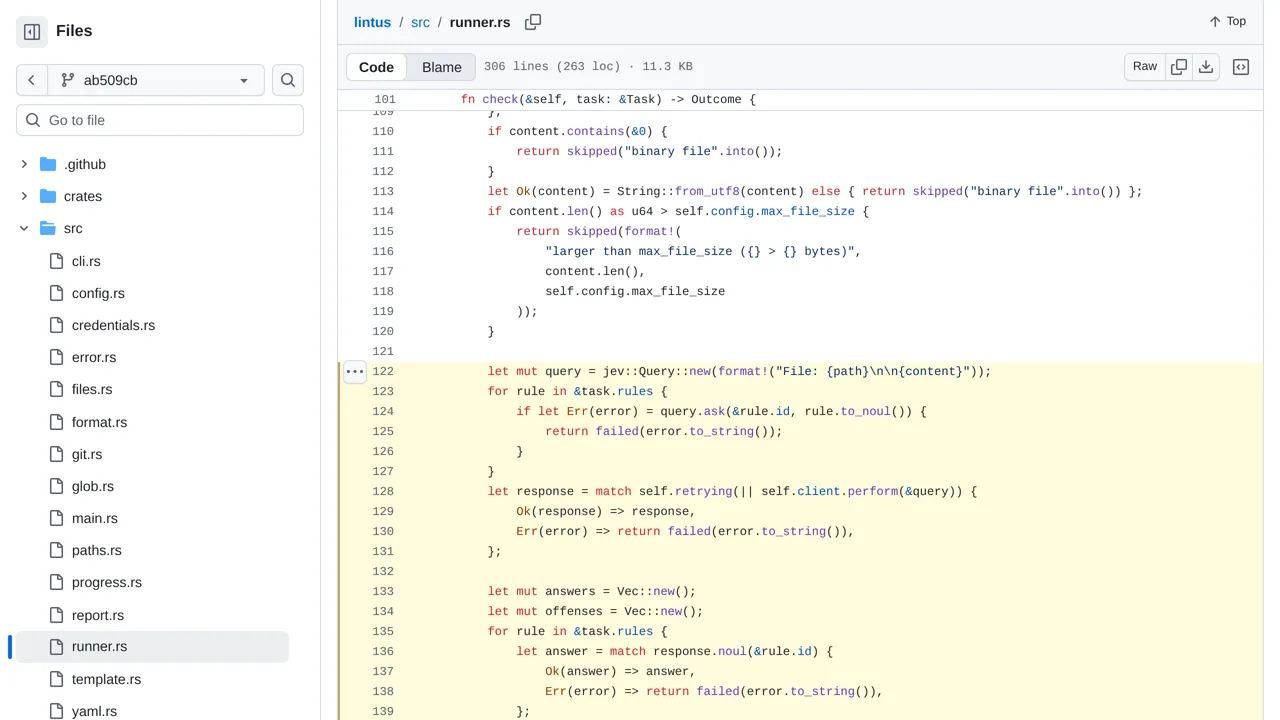Image resolution: width=1280 pixels, height=720 pixels.
Task: Click the retrying function call on line 128
Action: click(704, 491)
